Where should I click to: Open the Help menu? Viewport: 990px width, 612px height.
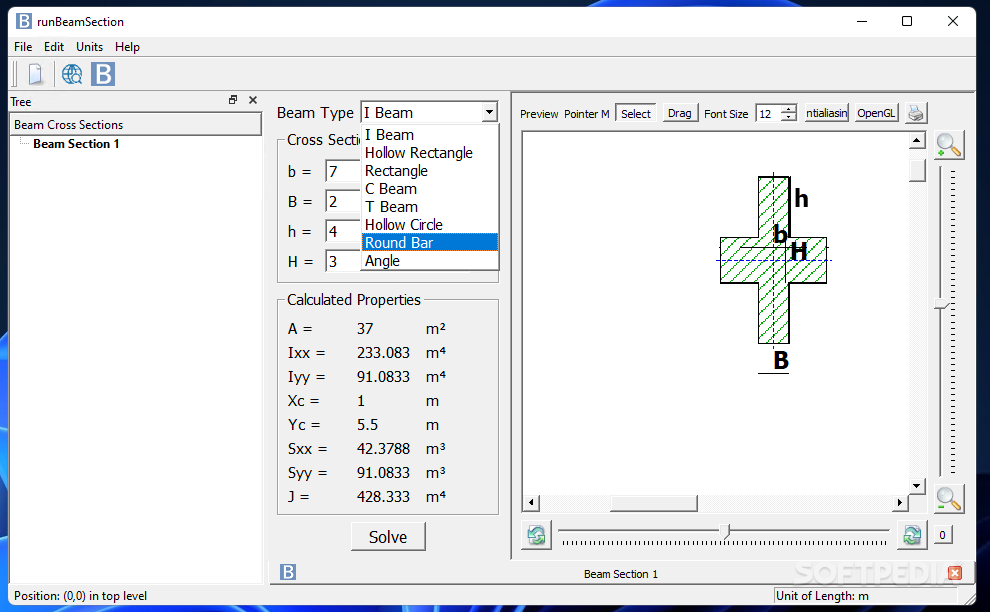point(127,47)
